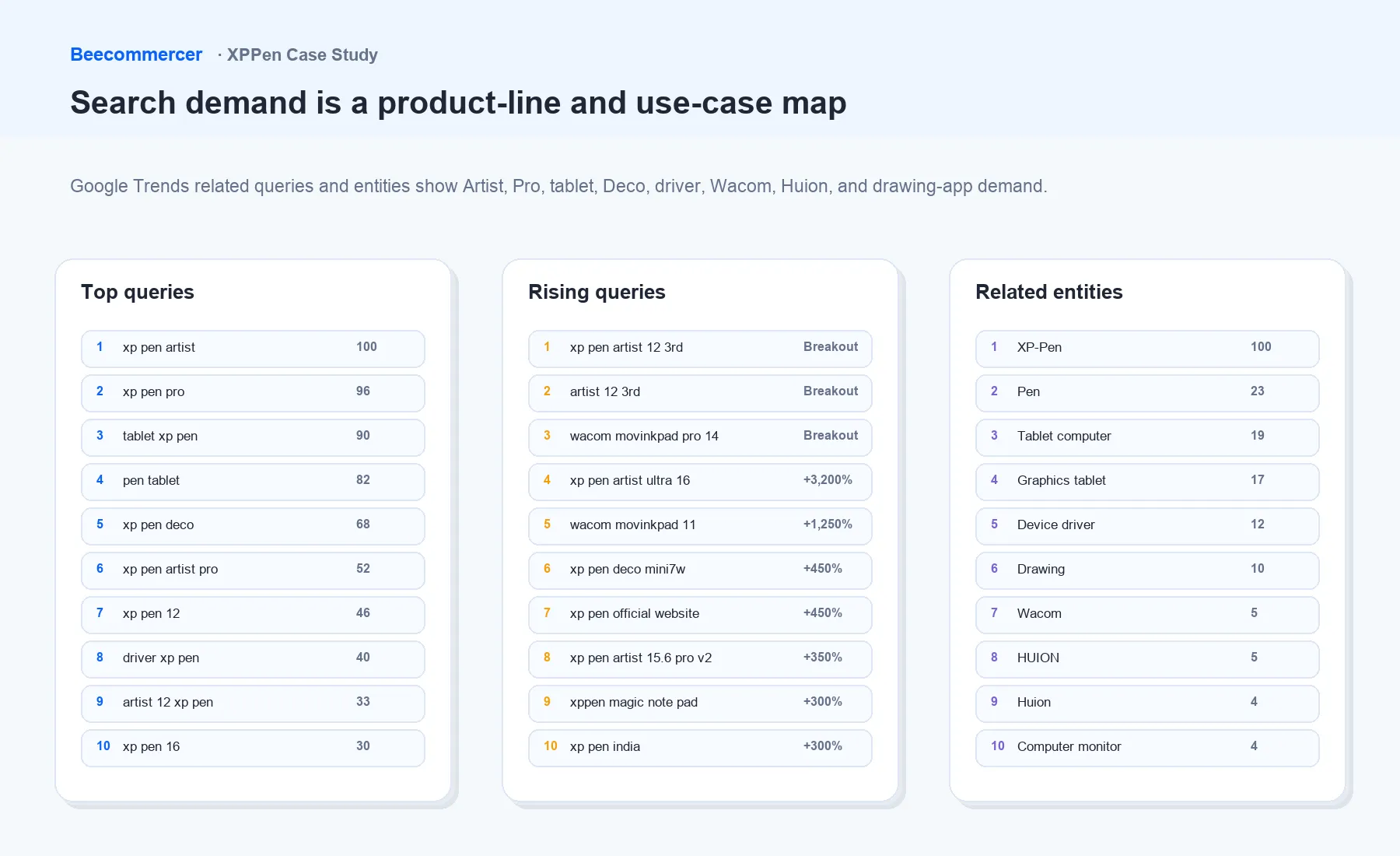Screen dimensions: 1400x856
Task: Select the uppercase 'HUION' entity row
Action: (1147, 659)
